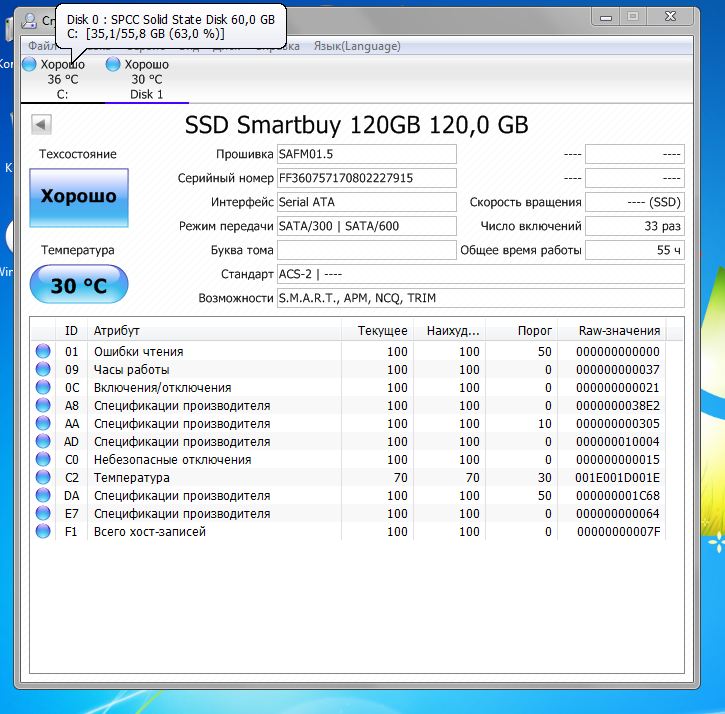The width and height of the screenshot is (725, 714).
Task: Click the Текущее column header
Action: tap(378, 331)
